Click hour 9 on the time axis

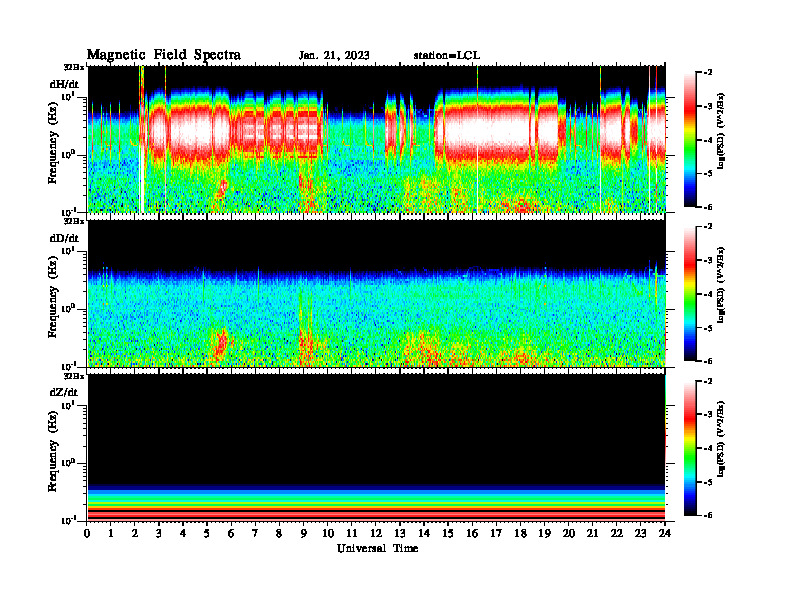coord(303,533)
